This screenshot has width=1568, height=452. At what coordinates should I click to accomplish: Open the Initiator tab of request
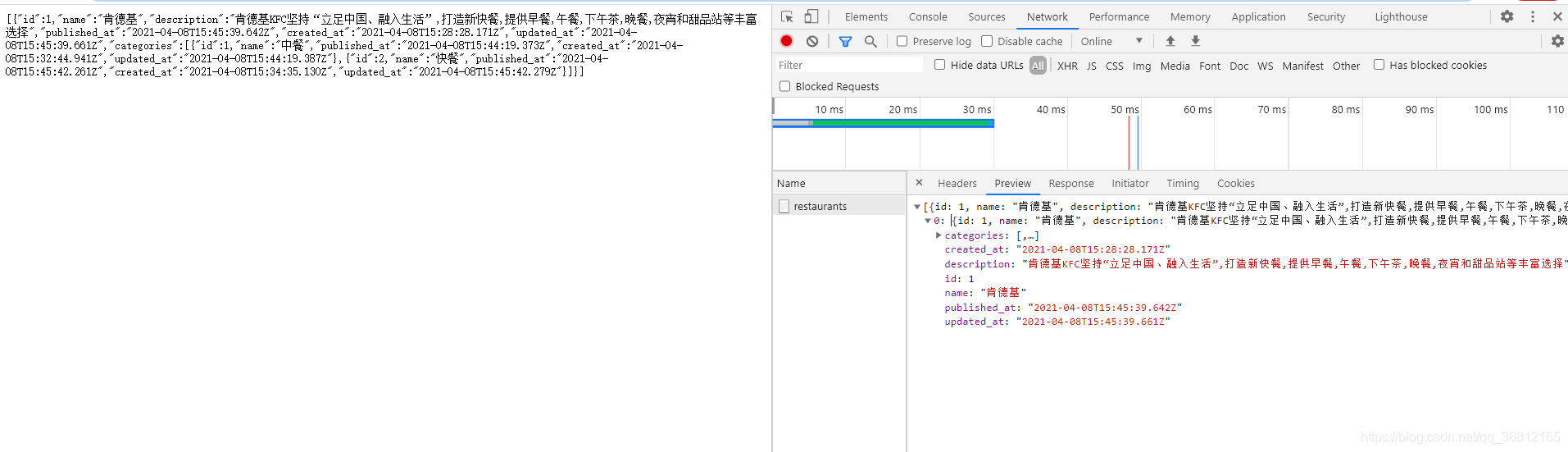[1130, 184]
